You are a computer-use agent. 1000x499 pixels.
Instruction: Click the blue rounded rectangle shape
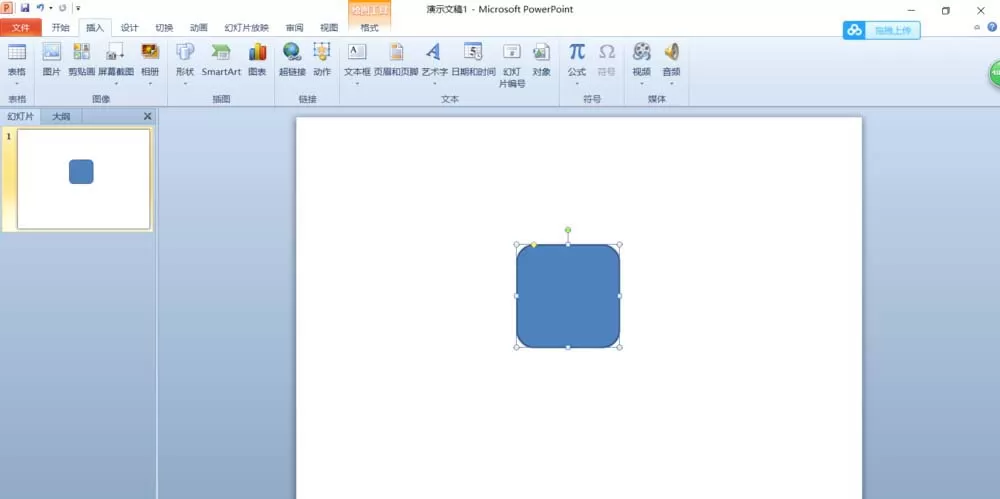coord(568,296)
